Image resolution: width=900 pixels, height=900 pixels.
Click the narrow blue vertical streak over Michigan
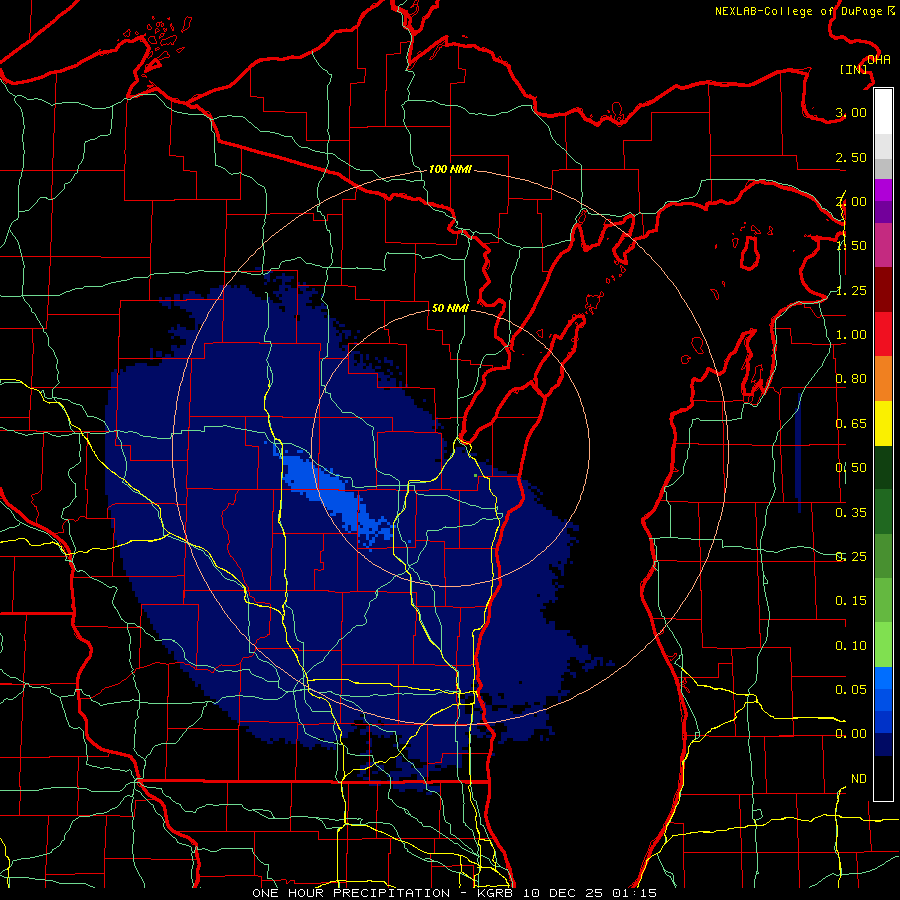pyautogui.click(x=798, y=452)
